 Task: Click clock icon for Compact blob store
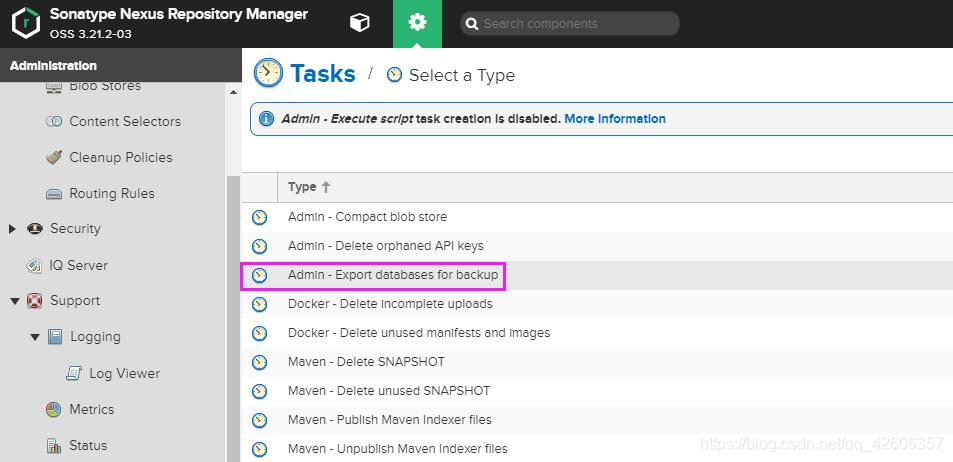click(260, 217)
